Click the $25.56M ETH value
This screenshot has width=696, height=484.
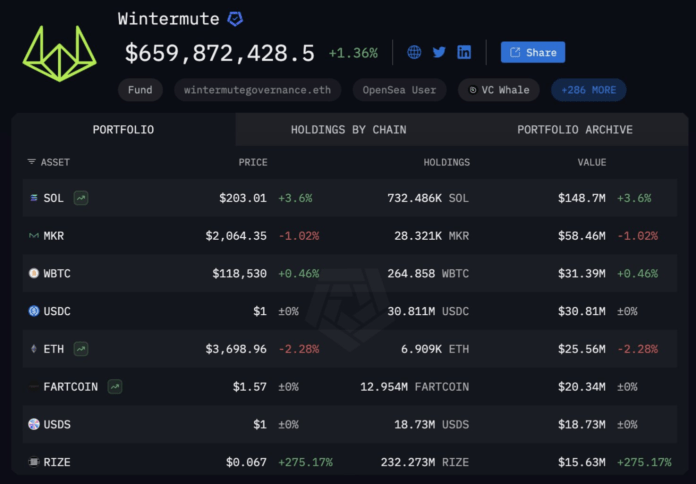(582, 349)
